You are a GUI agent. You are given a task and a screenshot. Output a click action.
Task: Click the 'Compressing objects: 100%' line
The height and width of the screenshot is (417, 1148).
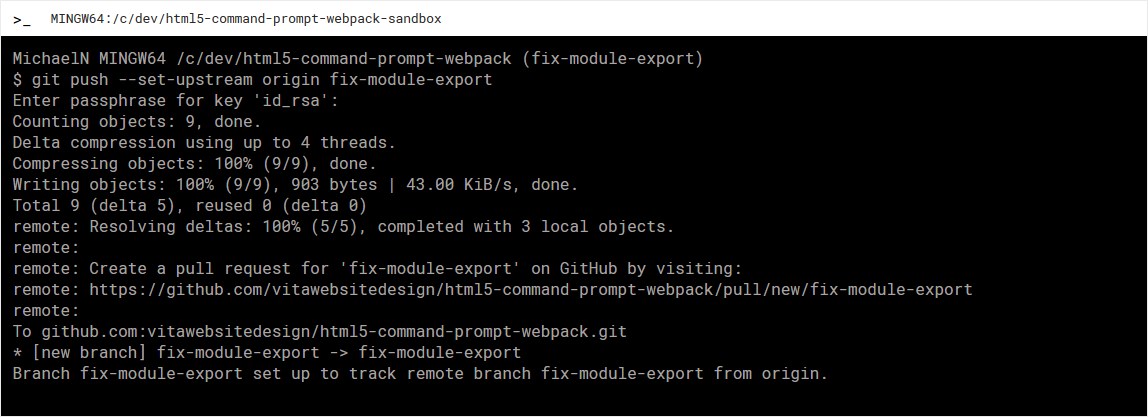pos(194,164)
